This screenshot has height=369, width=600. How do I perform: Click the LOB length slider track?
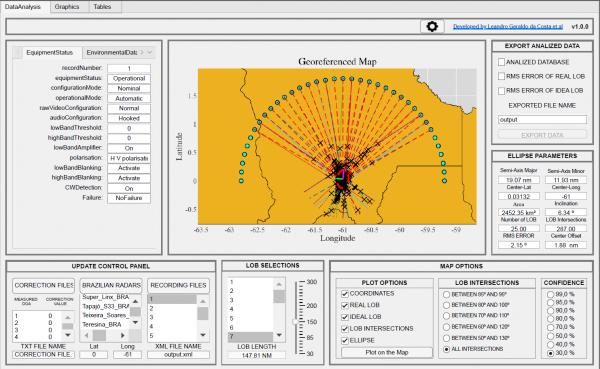point(296,318)
